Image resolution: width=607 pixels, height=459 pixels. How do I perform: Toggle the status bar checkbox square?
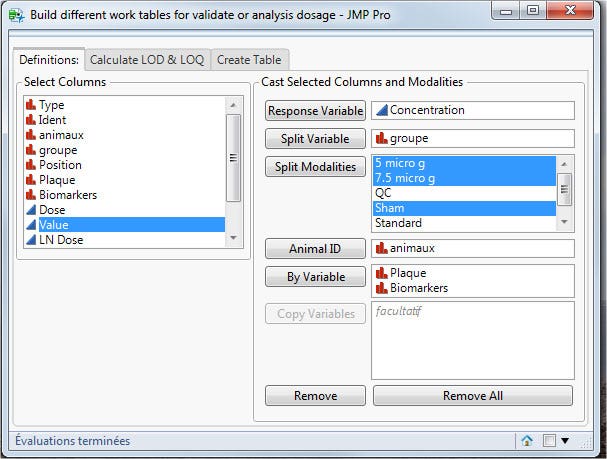pos(549,440)
